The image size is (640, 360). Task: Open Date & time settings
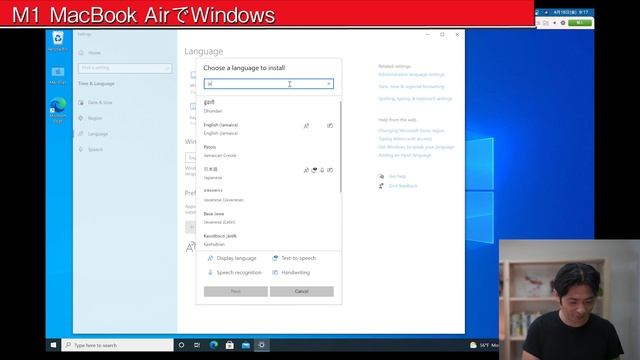click(100, 102)
